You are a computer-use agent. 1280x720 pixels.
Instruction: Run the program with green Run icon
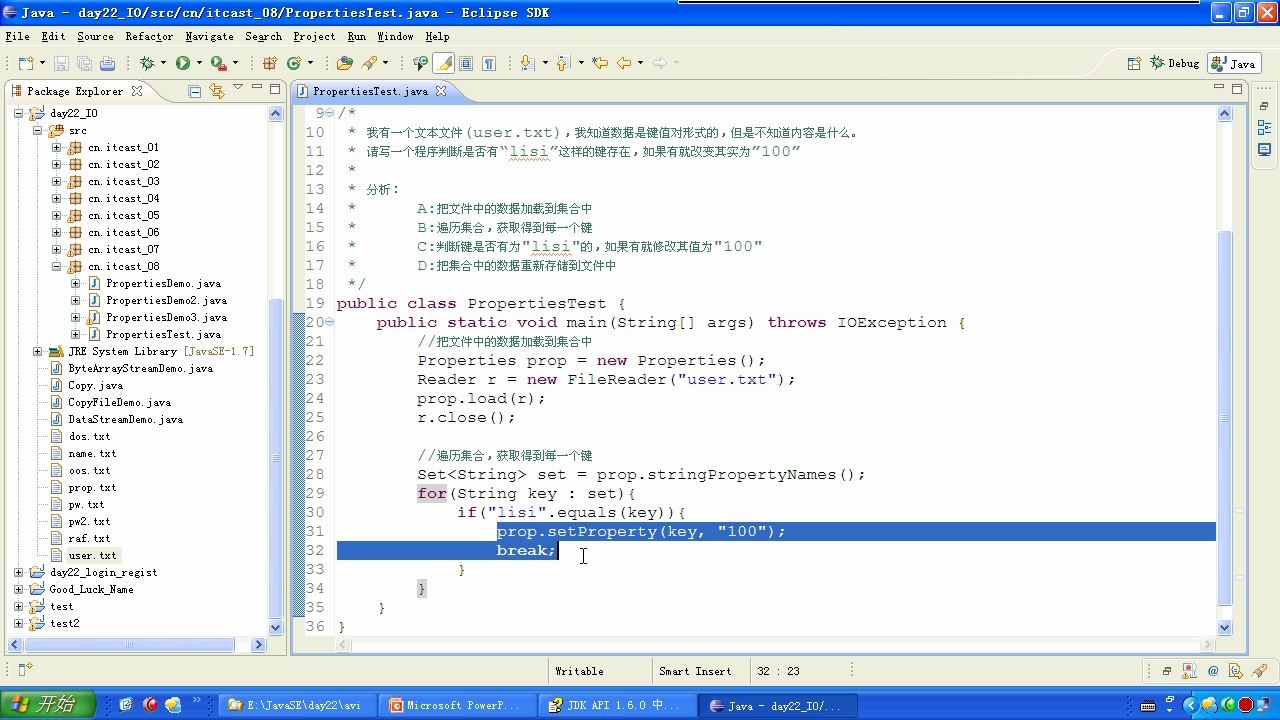183,63
